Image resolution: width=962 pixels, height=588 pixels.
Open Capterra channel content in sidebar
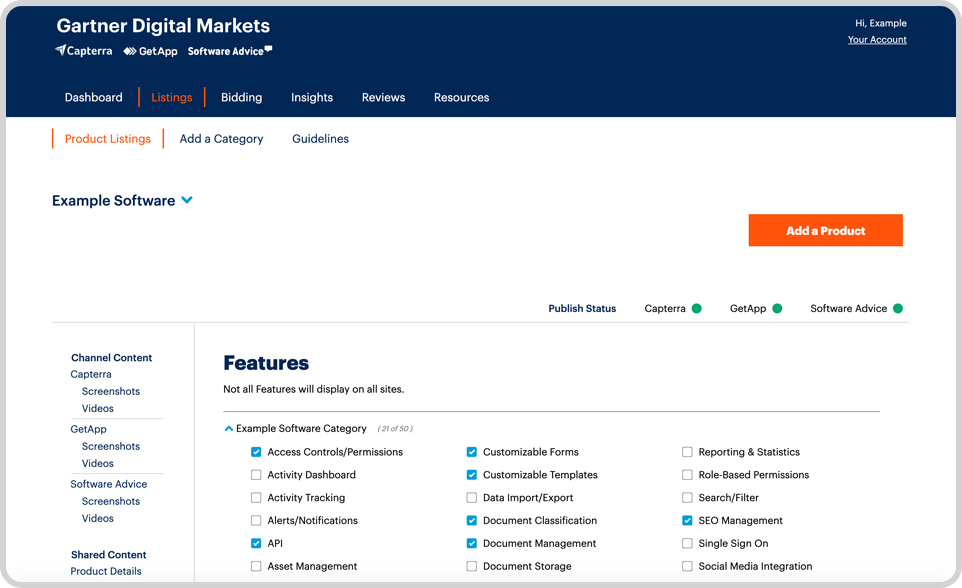91,374
